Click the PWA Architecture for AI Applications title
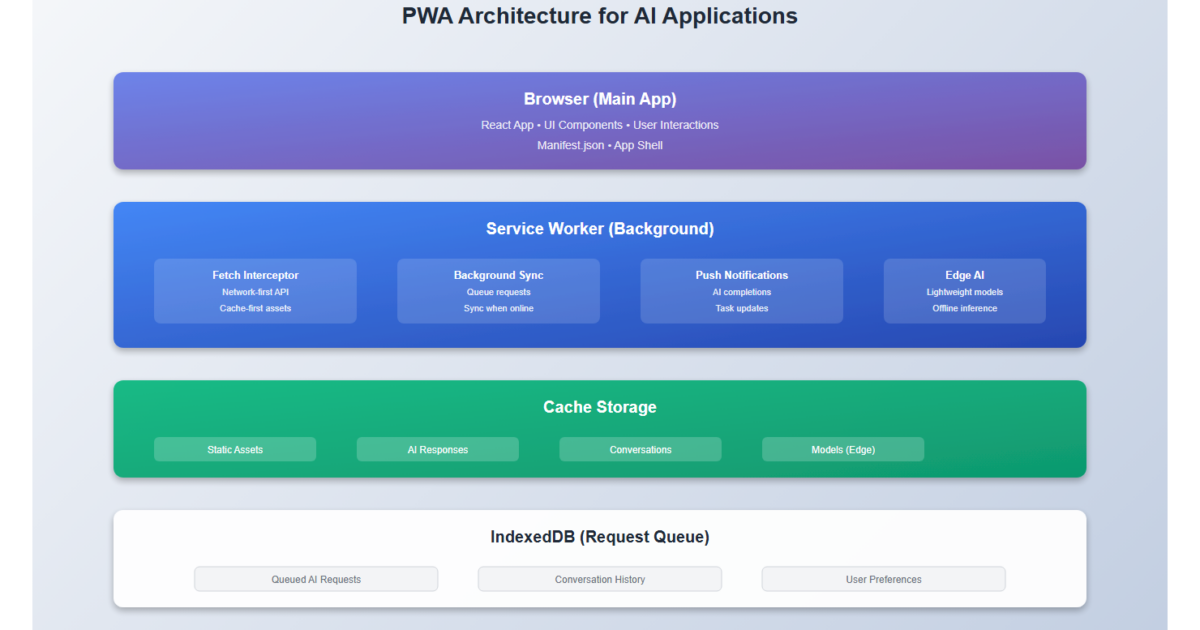This screenshot has height=630, width=1200. click(x=600, y=16)
